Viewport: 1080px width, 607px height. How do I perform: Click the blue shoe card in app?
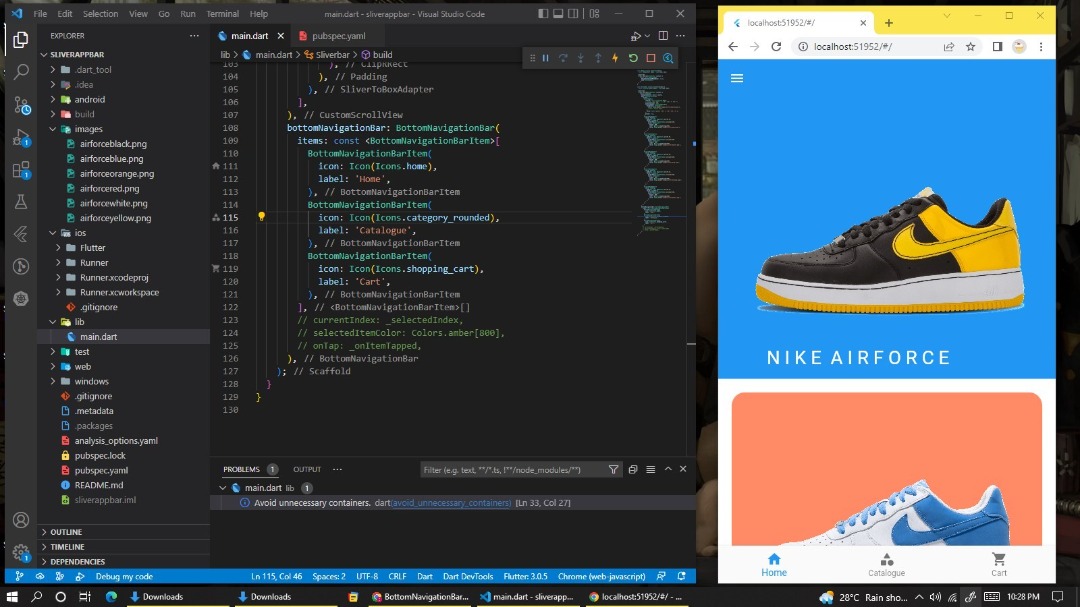click(886, 469)
